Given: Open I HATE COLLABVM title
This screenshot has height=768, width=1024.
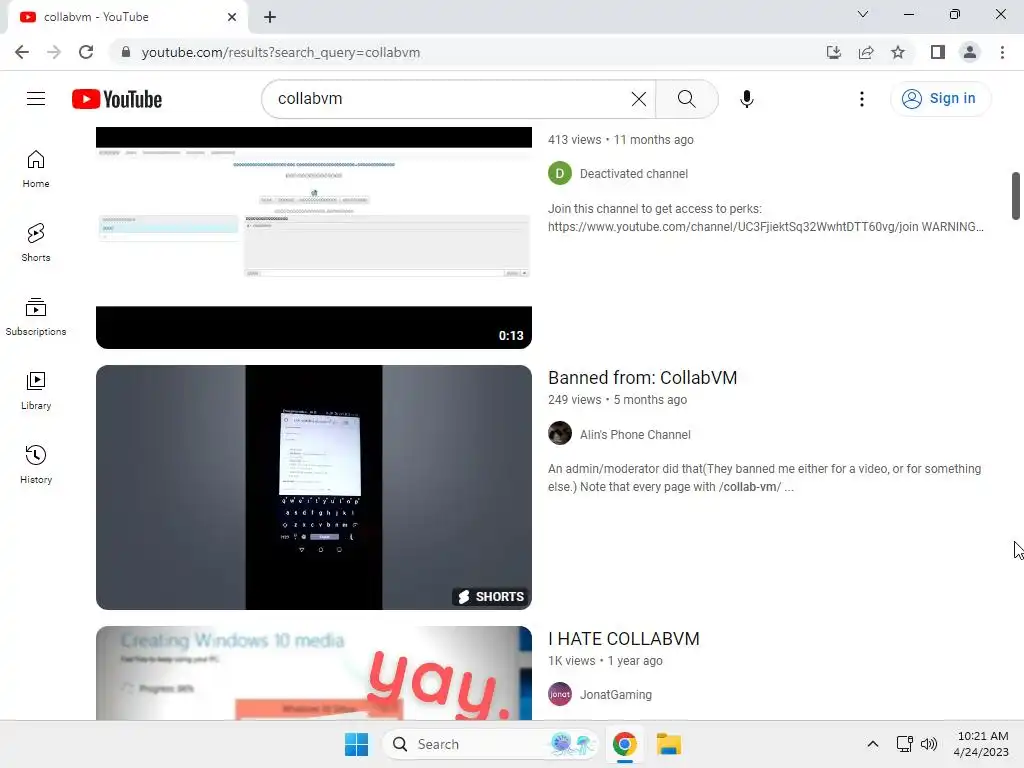Looking at the screenshot, I should pyautogui.click(x=624, y=639).
